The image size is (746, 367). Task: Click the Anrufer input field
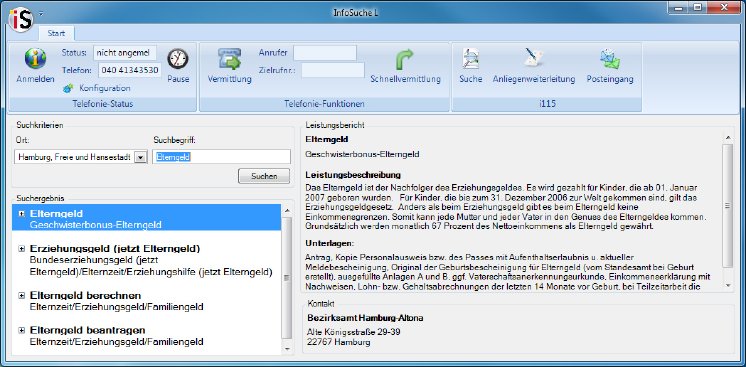coord(325,53)
